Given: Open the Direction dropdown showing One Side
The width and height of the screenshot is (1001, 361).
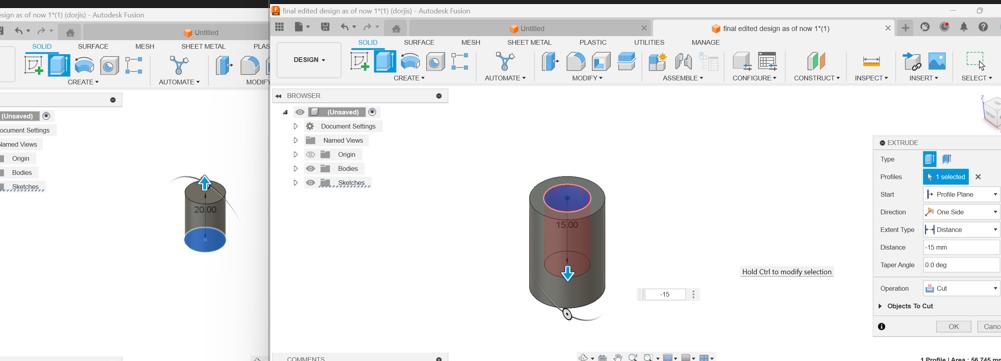Looking at the screenshot, I should pyautogui.click(x=961, y=212).
